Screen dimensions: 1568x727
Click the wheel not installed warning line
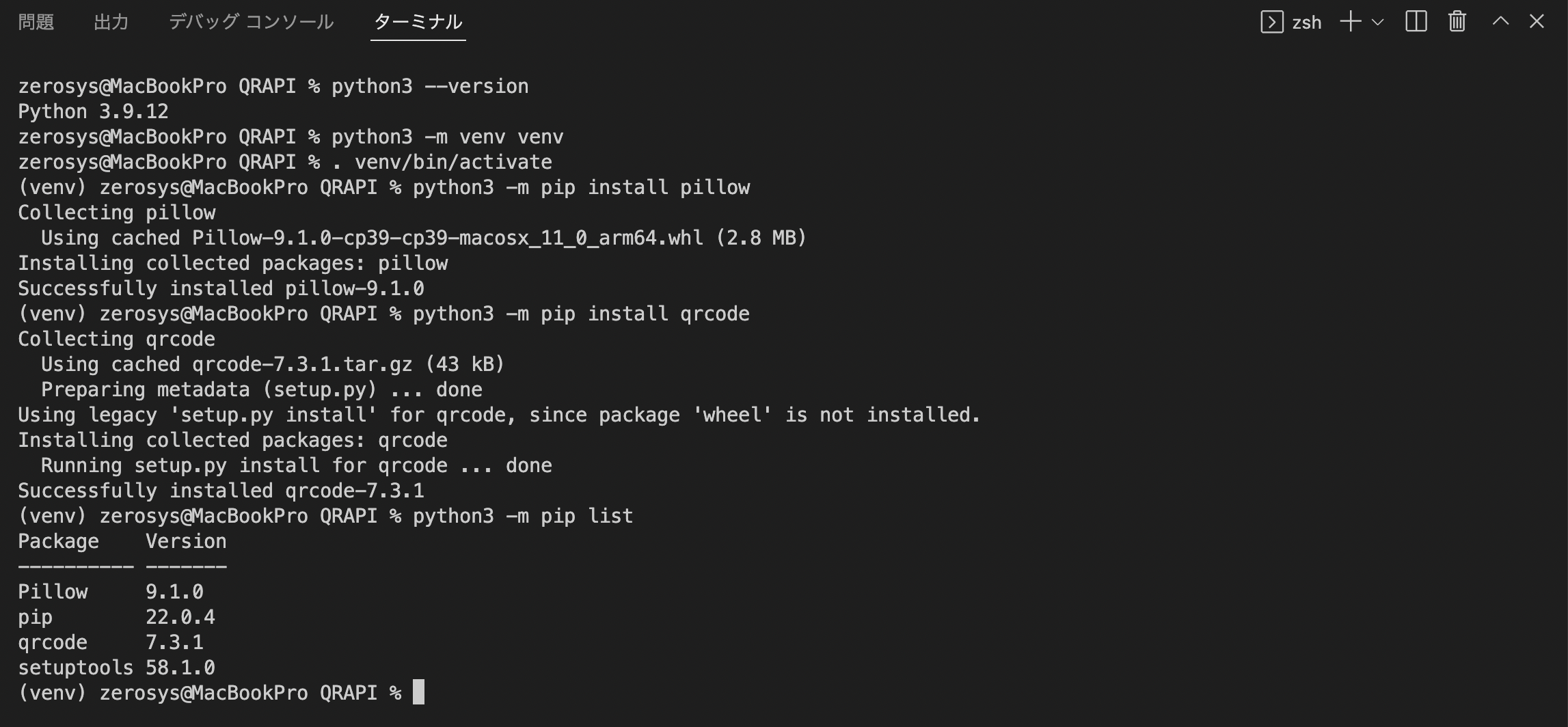499,415
